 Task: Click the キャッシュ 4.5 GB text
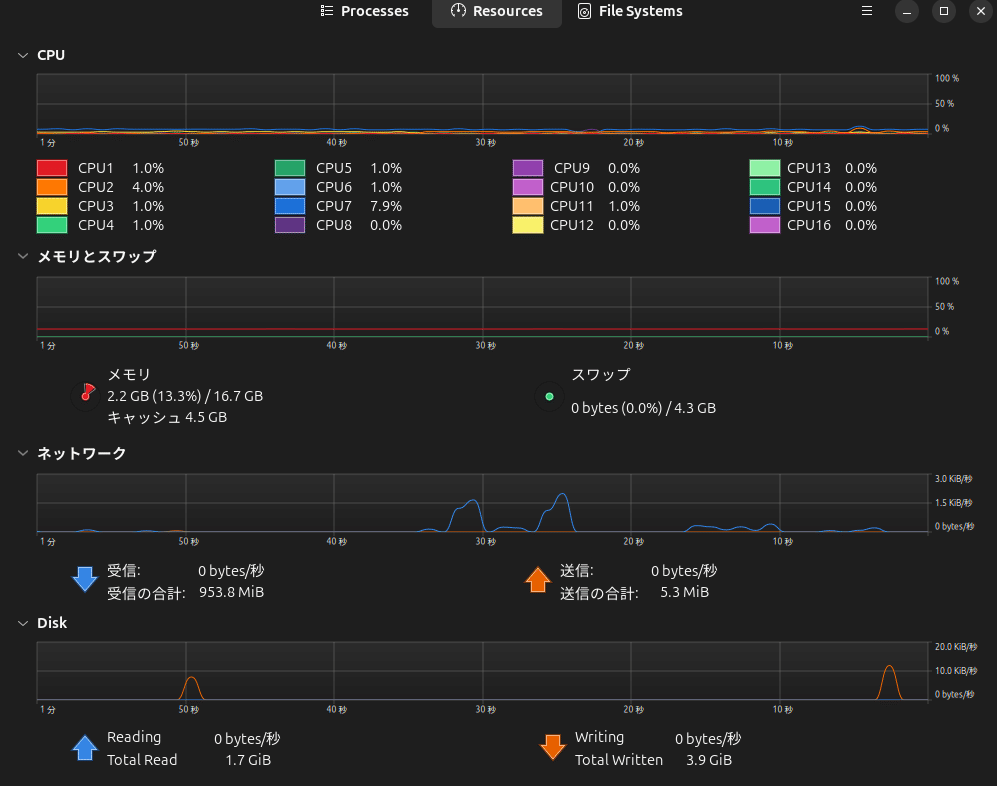click(167, 417)
